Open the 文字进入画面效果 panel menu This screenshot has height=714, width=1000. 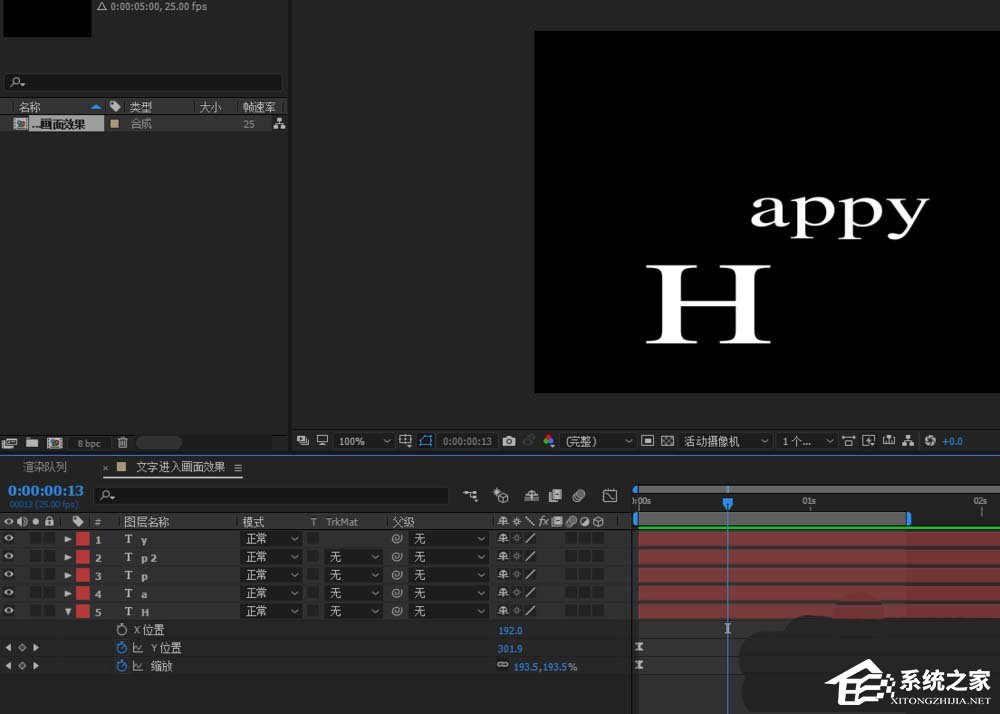point(238,467)
